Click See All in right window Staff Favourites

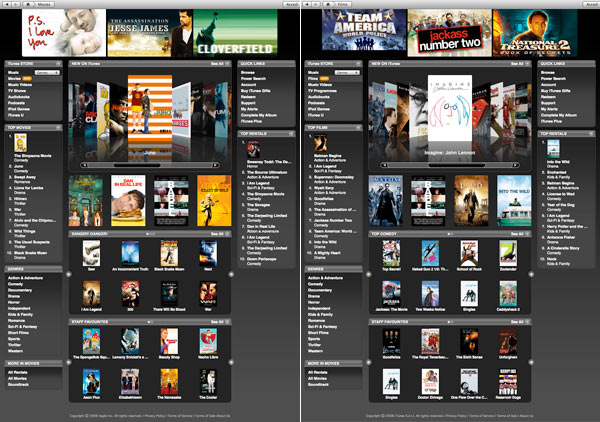pyautogui.click(x=517, y=322)
